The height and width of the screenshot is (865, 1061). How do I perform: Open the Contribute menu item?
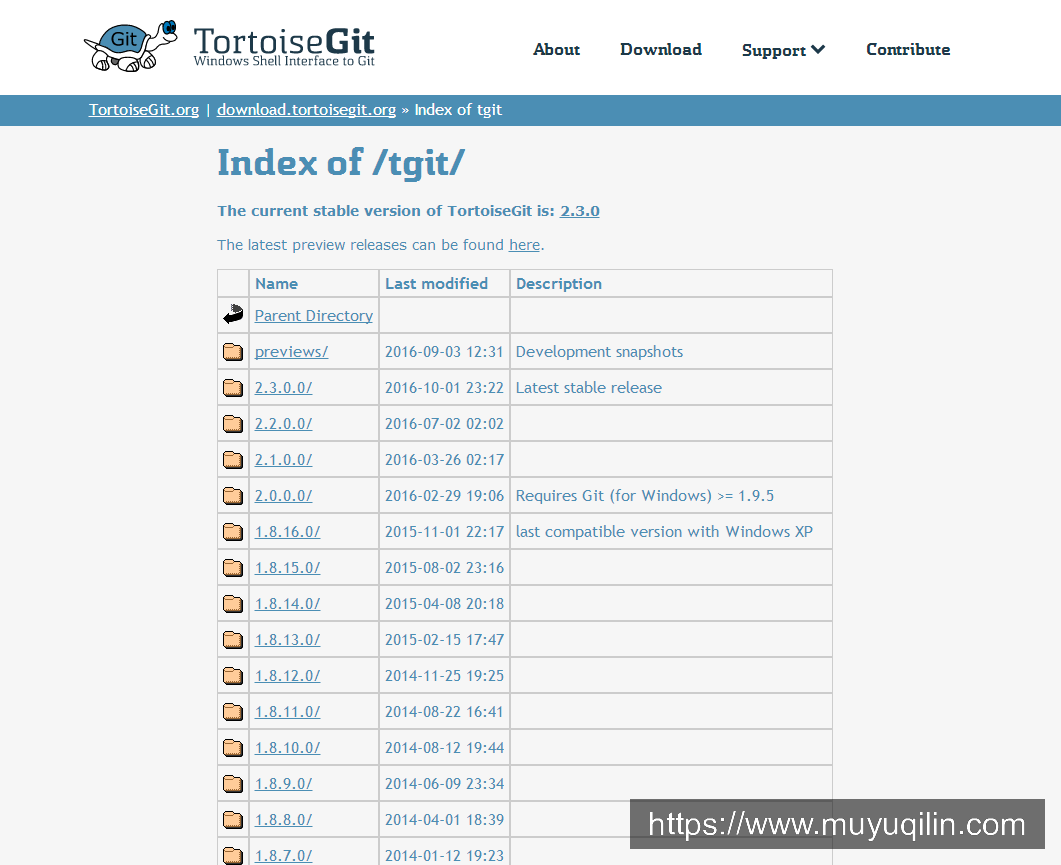click(x=908, y=49)
